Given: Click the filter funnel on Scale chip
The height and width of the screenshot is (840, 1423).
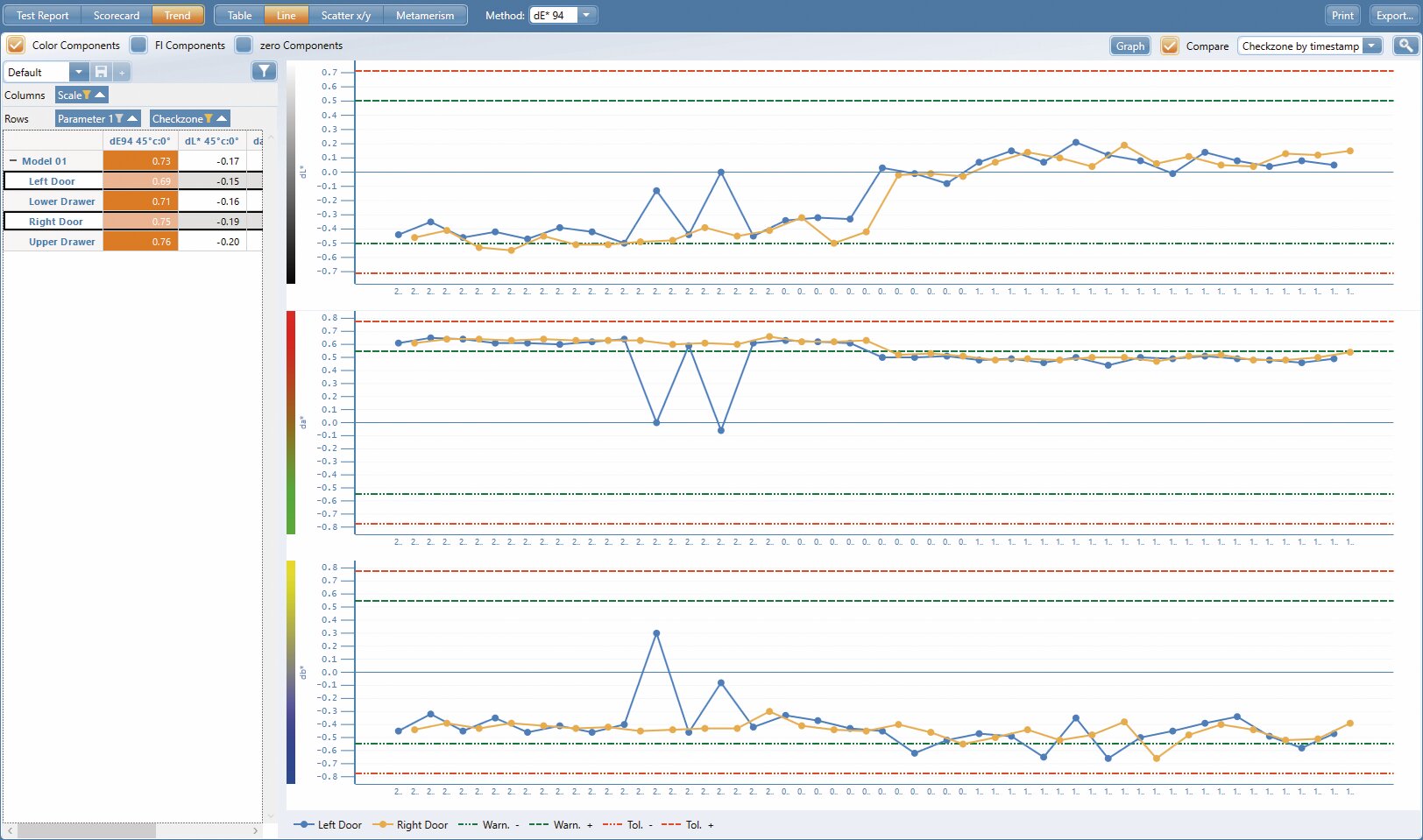Looking at the screenshot, I should point(87,95).
